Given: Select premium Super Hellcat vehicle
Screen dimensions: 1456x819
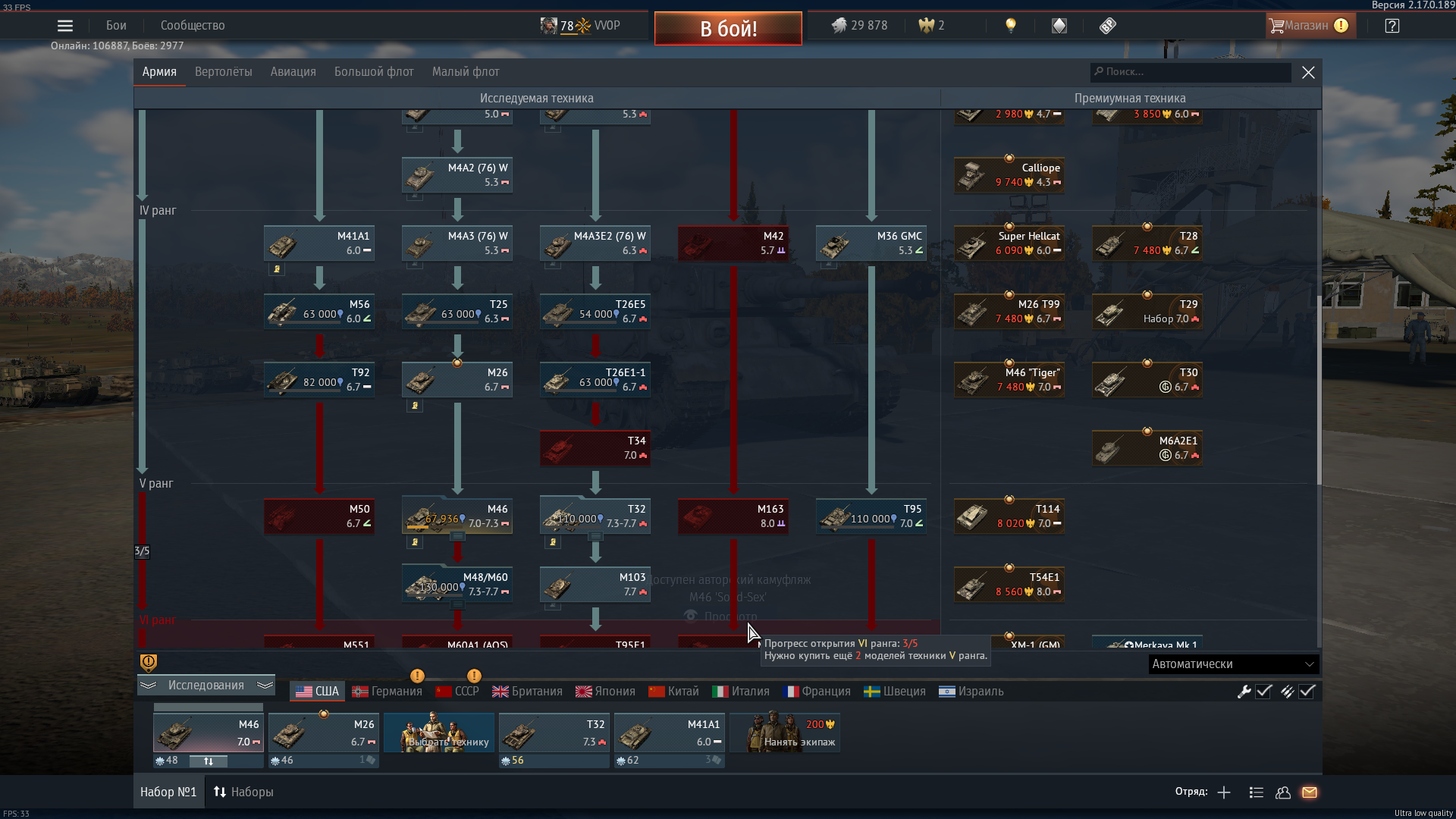Looking at the screenshot, I should tap(1009, 243).
